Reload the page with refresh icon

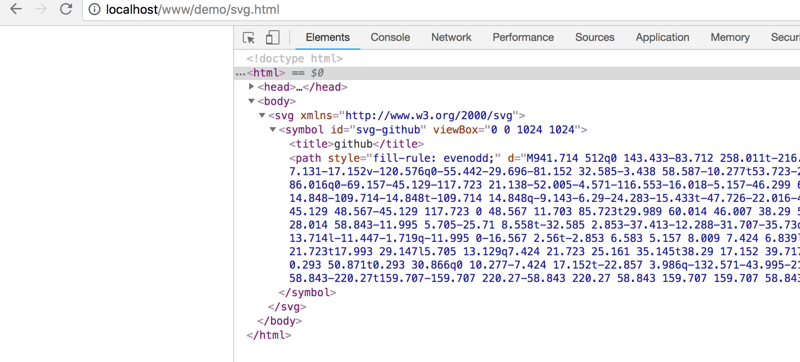[66, 9]
